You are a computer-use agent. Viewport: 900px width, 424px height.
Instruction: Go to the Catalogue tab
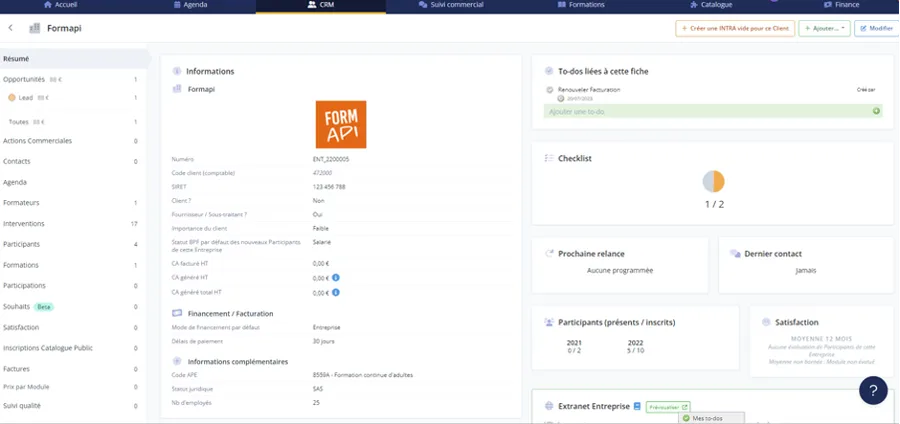coord(711,5)
